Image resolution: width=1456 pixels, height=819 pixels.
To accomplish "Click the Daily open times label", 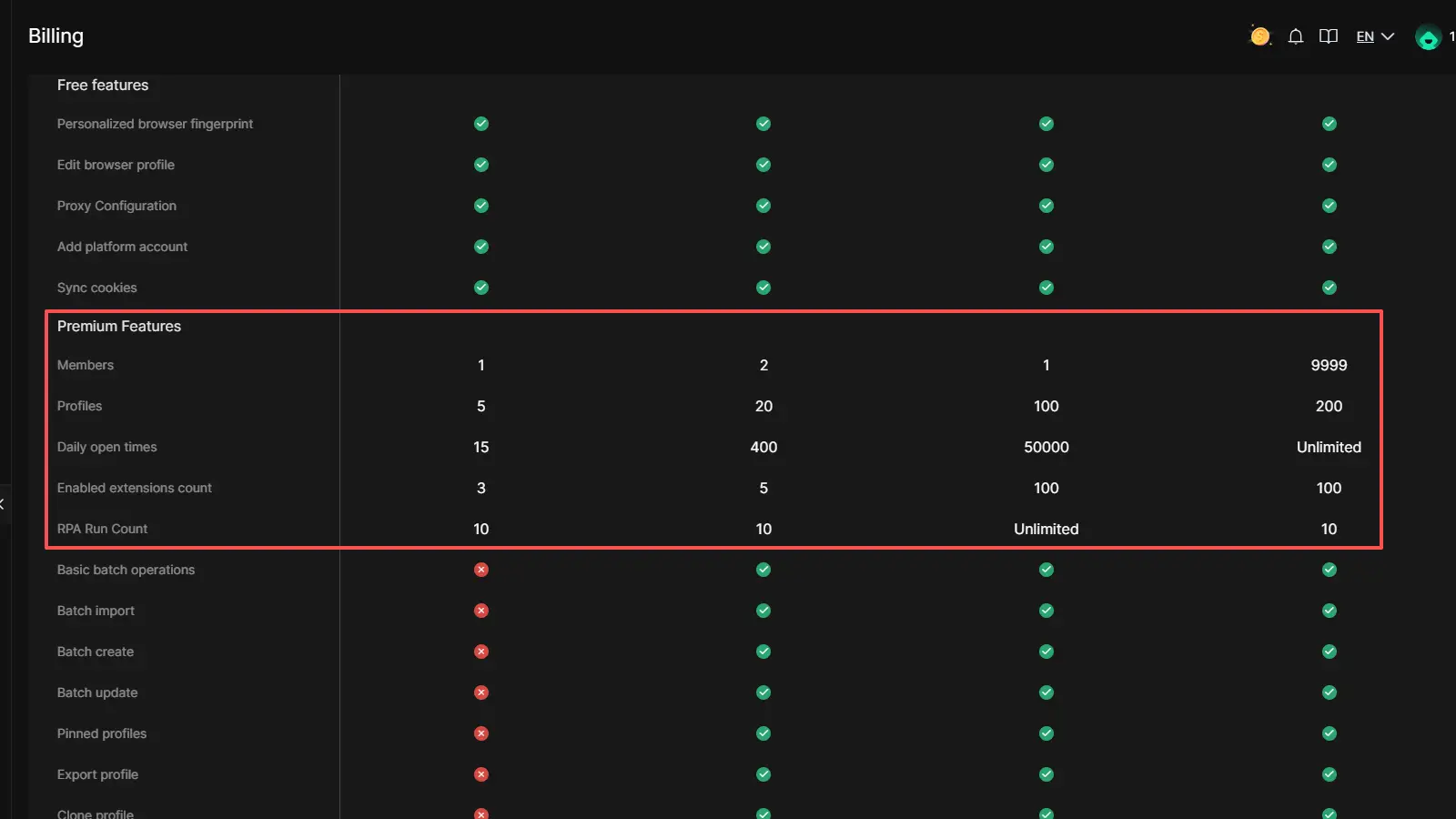I will coord(106,447).
